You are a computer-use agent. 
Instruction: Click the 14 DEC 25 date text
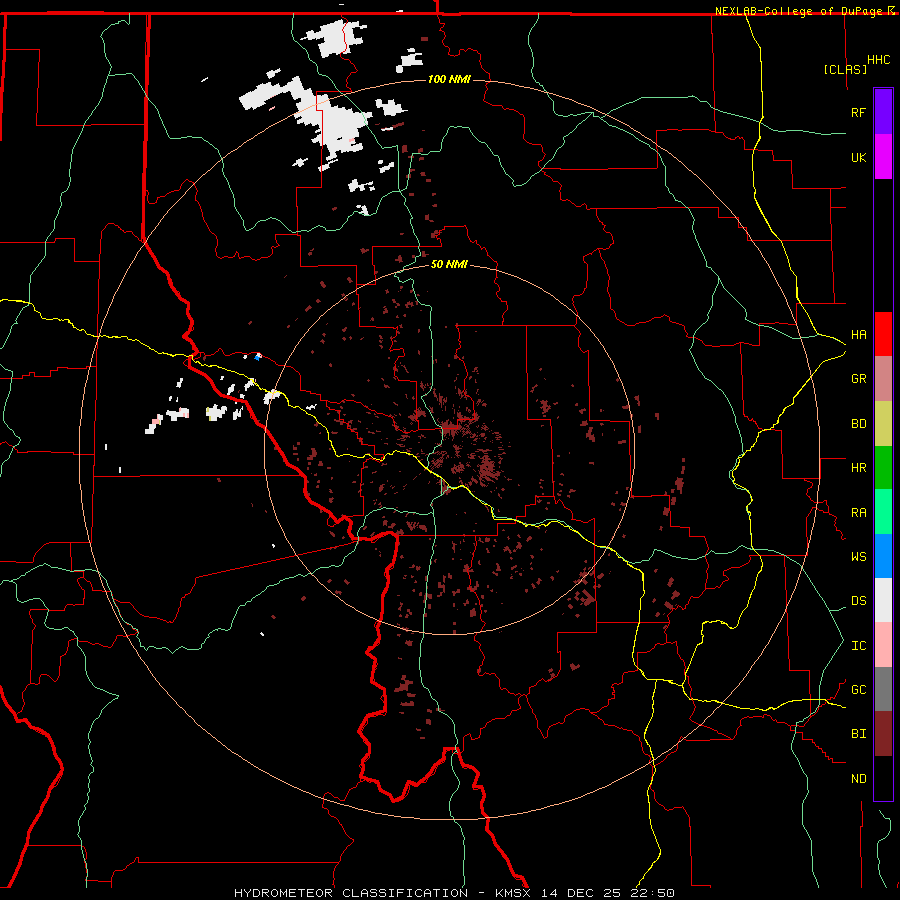point(581,893)
